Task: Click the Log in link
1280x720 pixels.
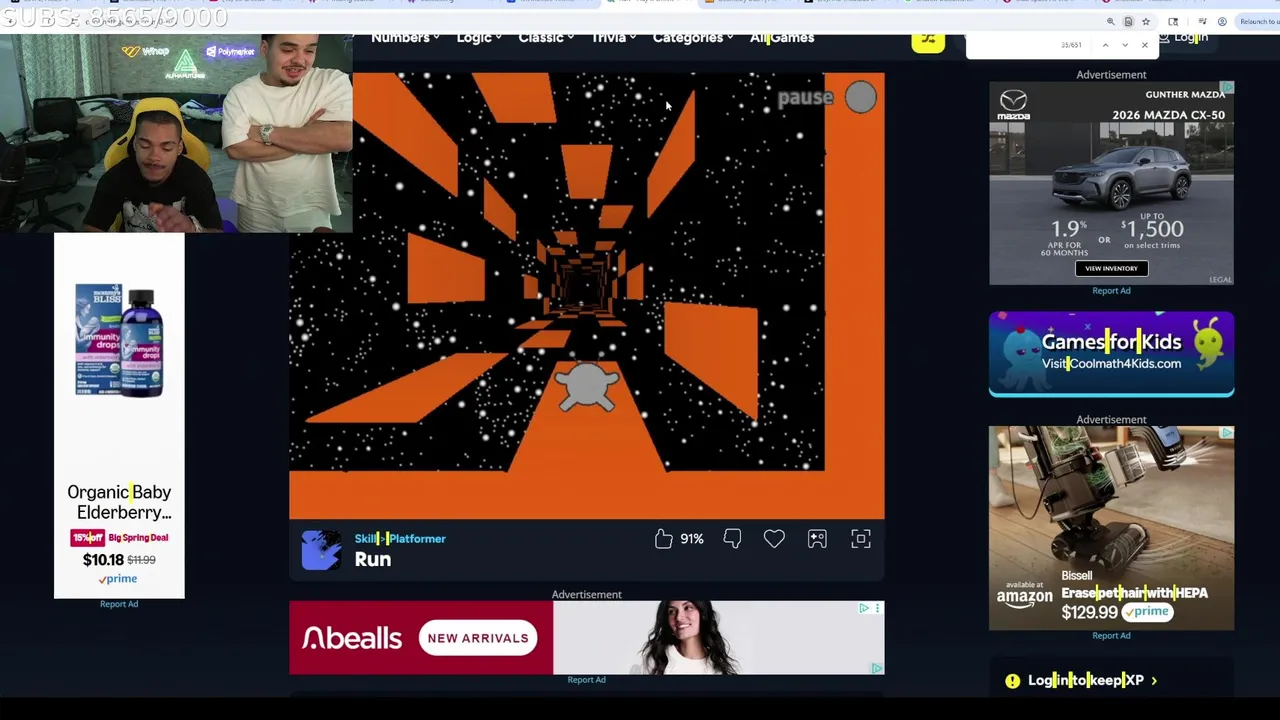Action: coord(1184,38)
